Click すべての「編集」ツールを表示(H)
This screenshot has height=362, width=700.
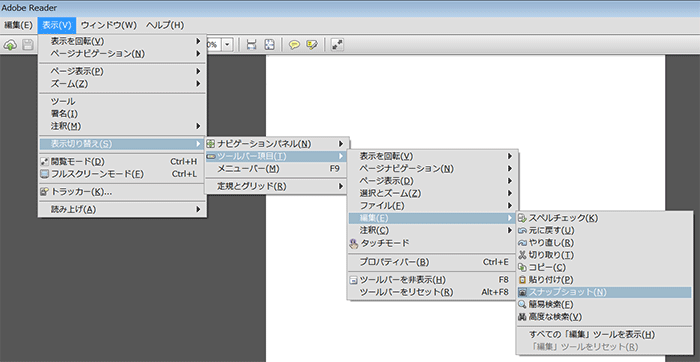pyautogui.click(x=604, y=335)
